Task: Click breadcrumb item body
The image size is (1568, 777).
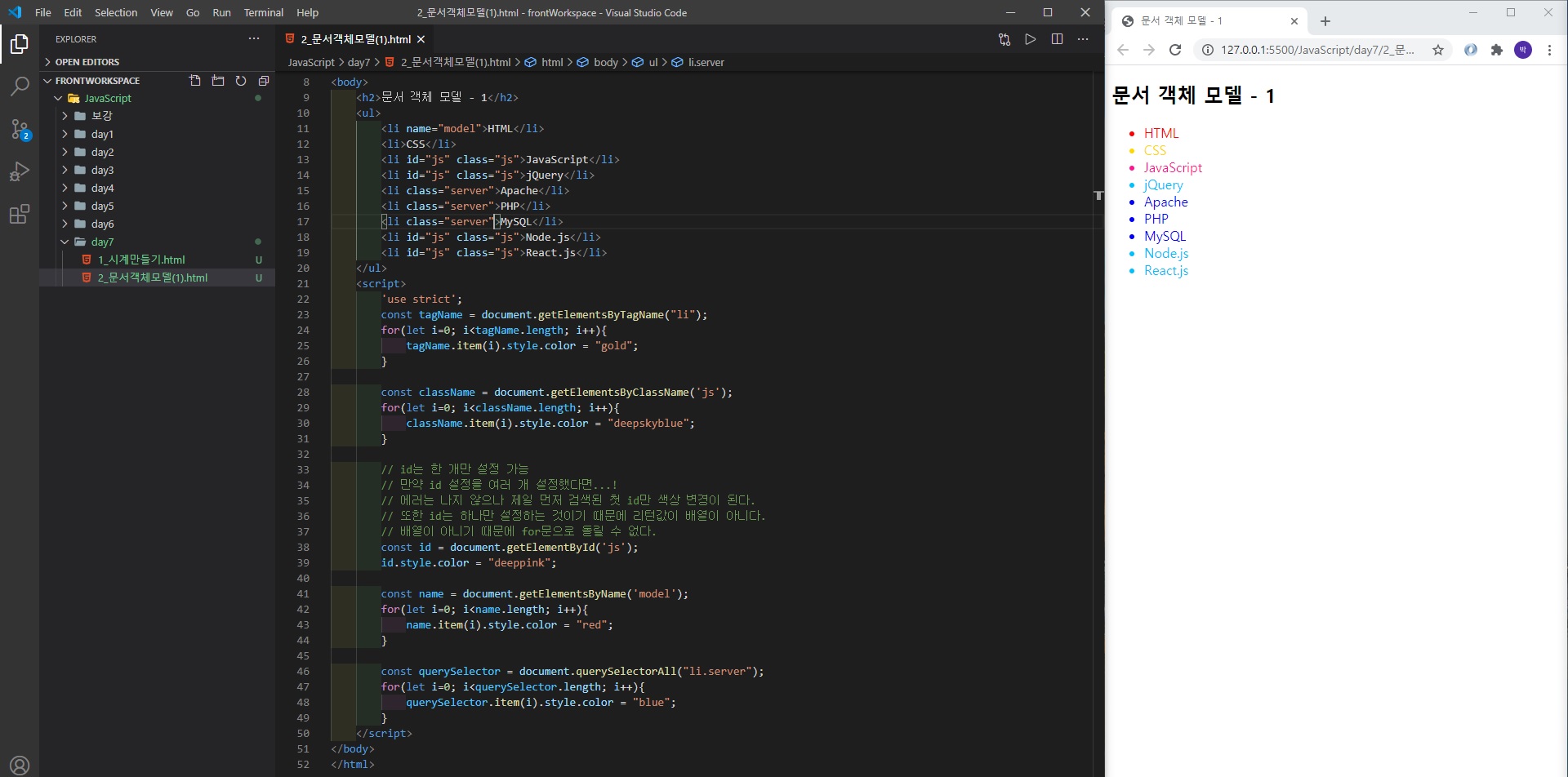Action: click(605, 62)
